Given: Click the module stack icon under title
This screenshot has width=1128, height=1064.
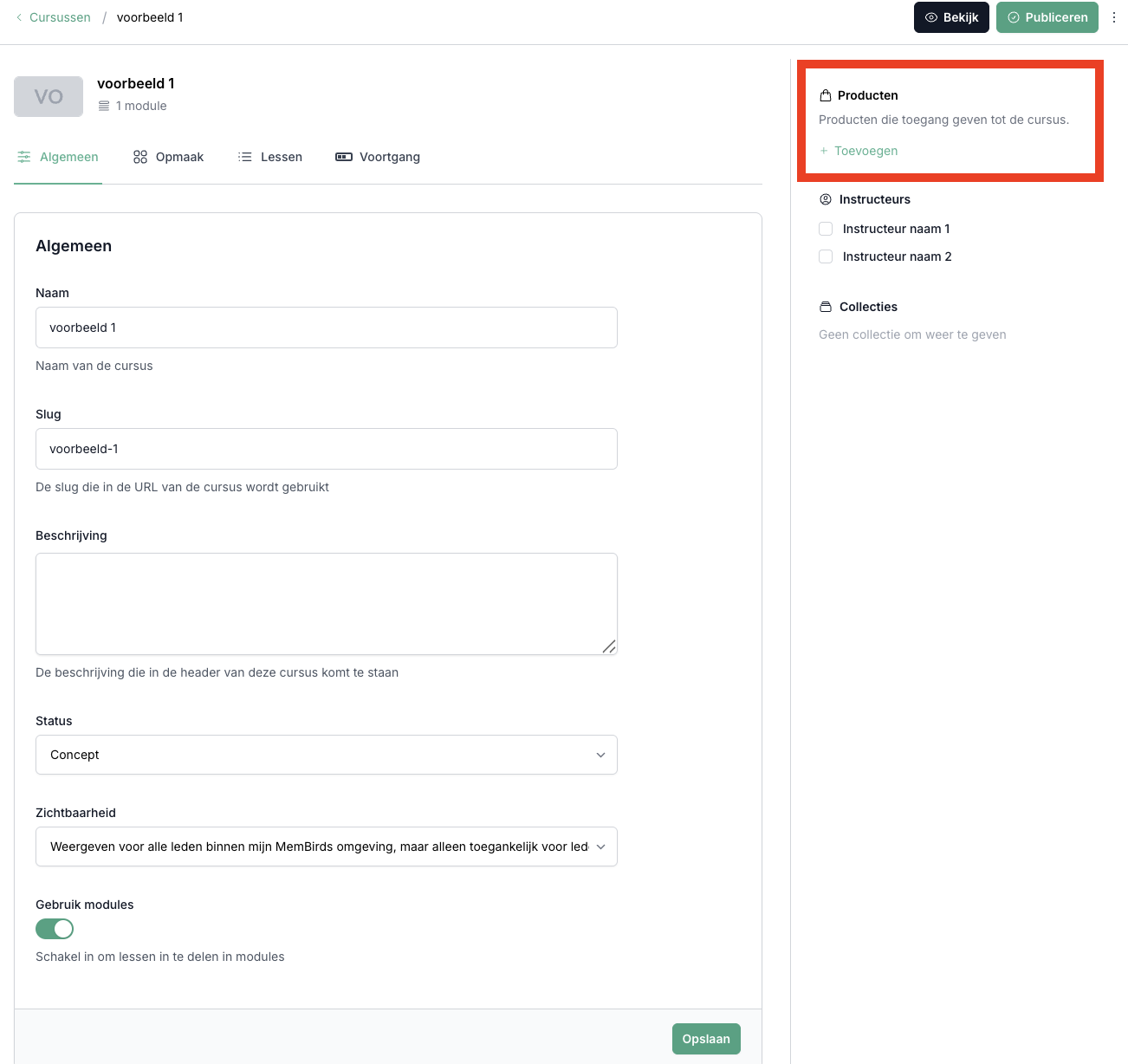Looking at the screenshot, I should click(x=104, y=106).
